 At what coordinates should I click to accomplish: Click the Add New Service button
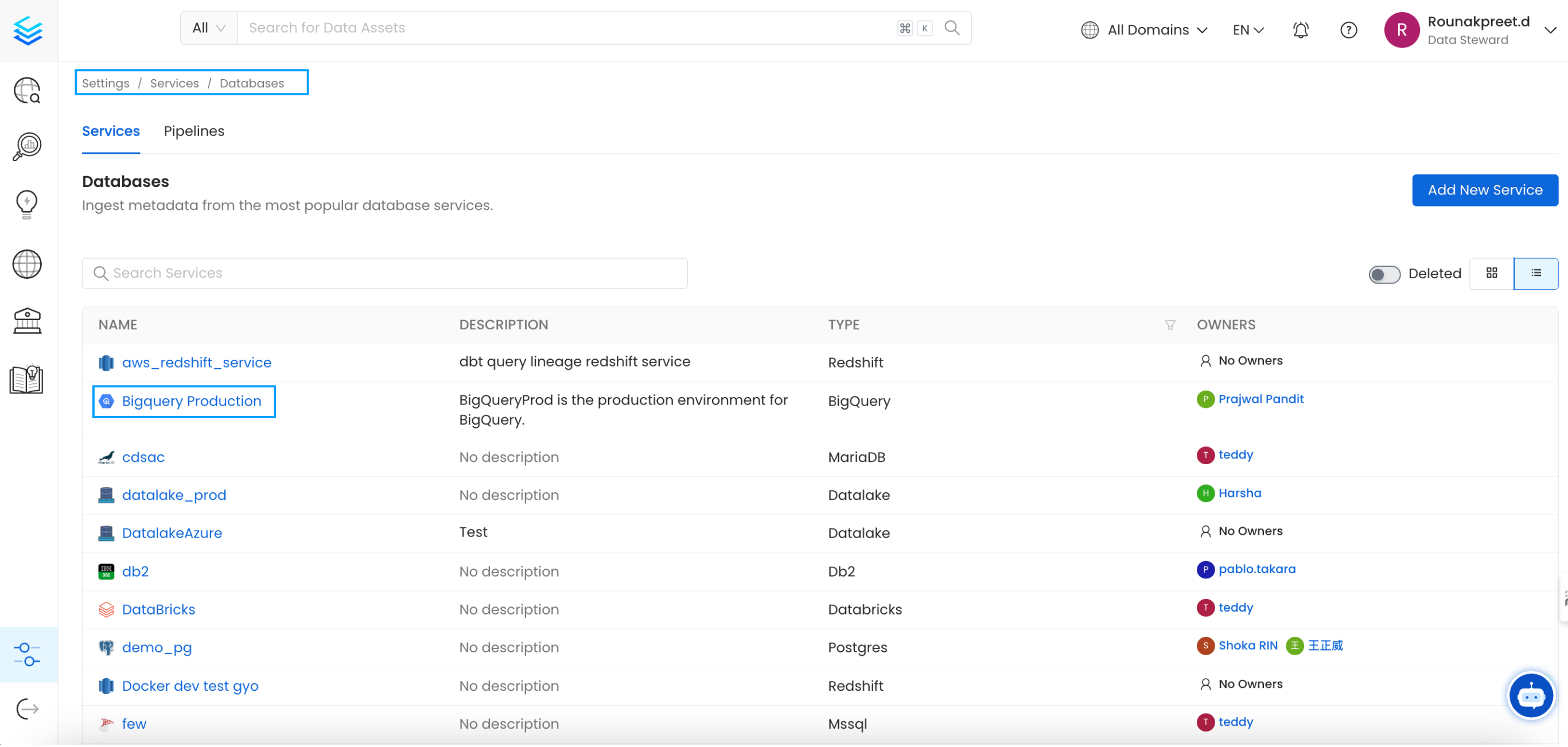pos(1485,190)
